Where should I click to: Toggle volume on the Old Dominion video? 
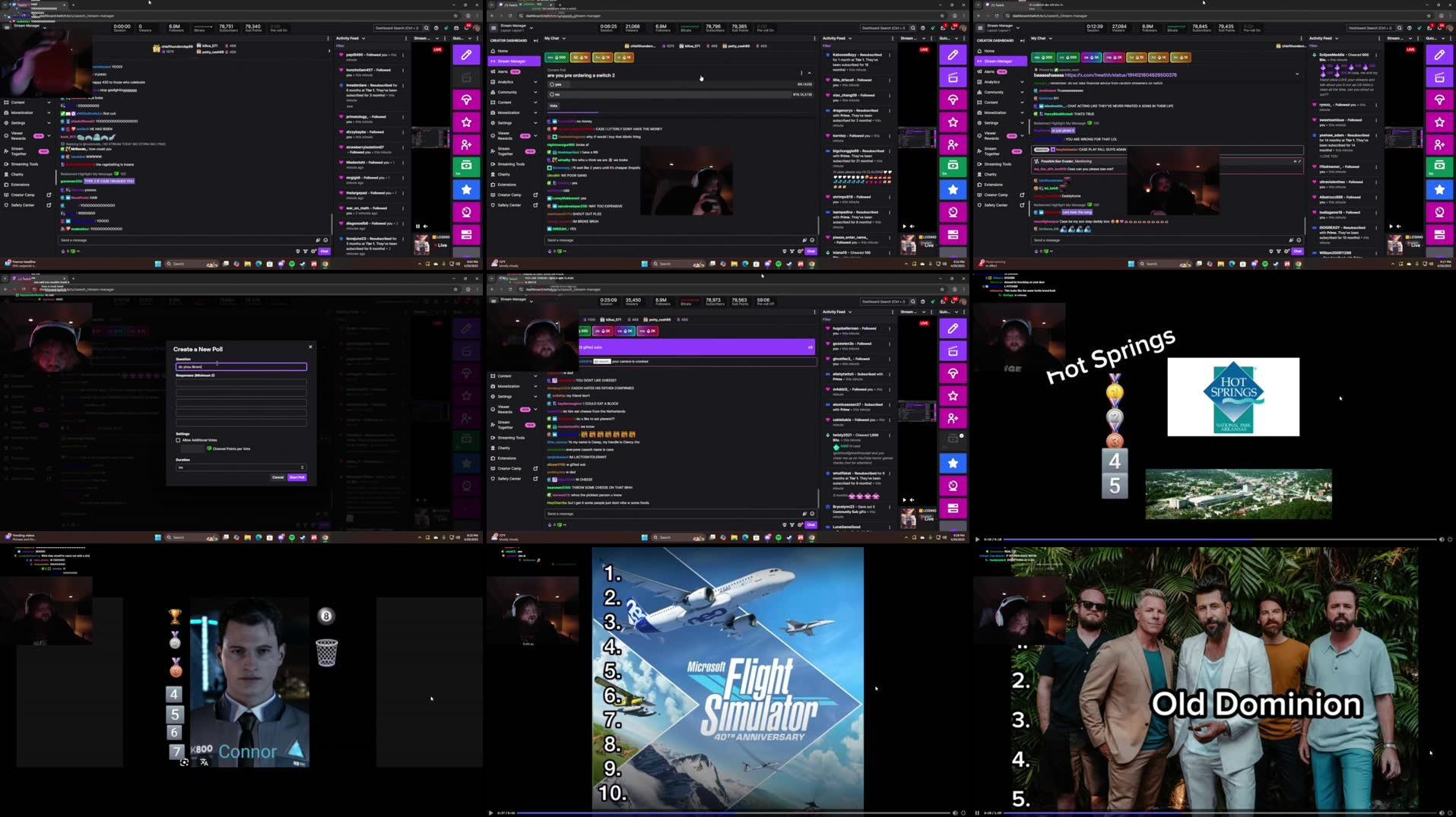1442,812
